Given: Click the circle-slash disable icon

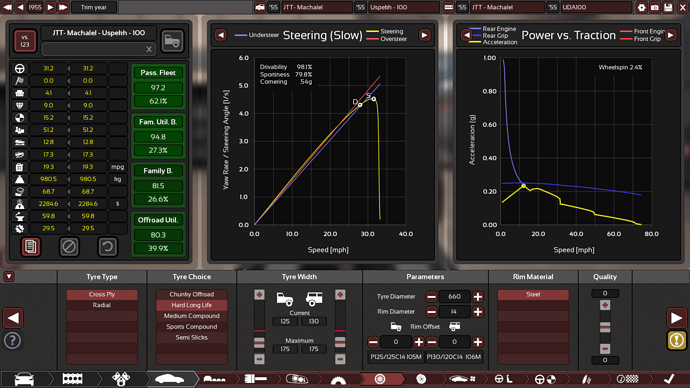Looking at the screenshot, I should tap(69, 247).
